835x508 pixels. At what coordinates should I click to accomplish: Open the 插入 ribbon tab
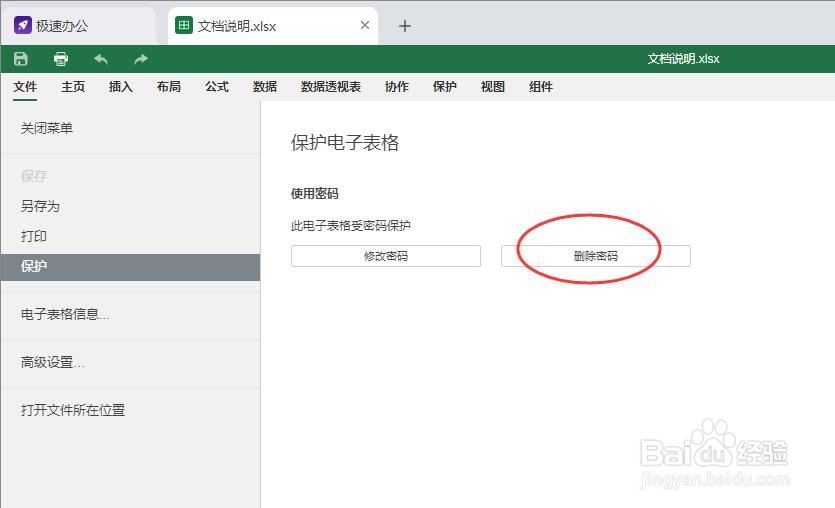pos(121,86)
